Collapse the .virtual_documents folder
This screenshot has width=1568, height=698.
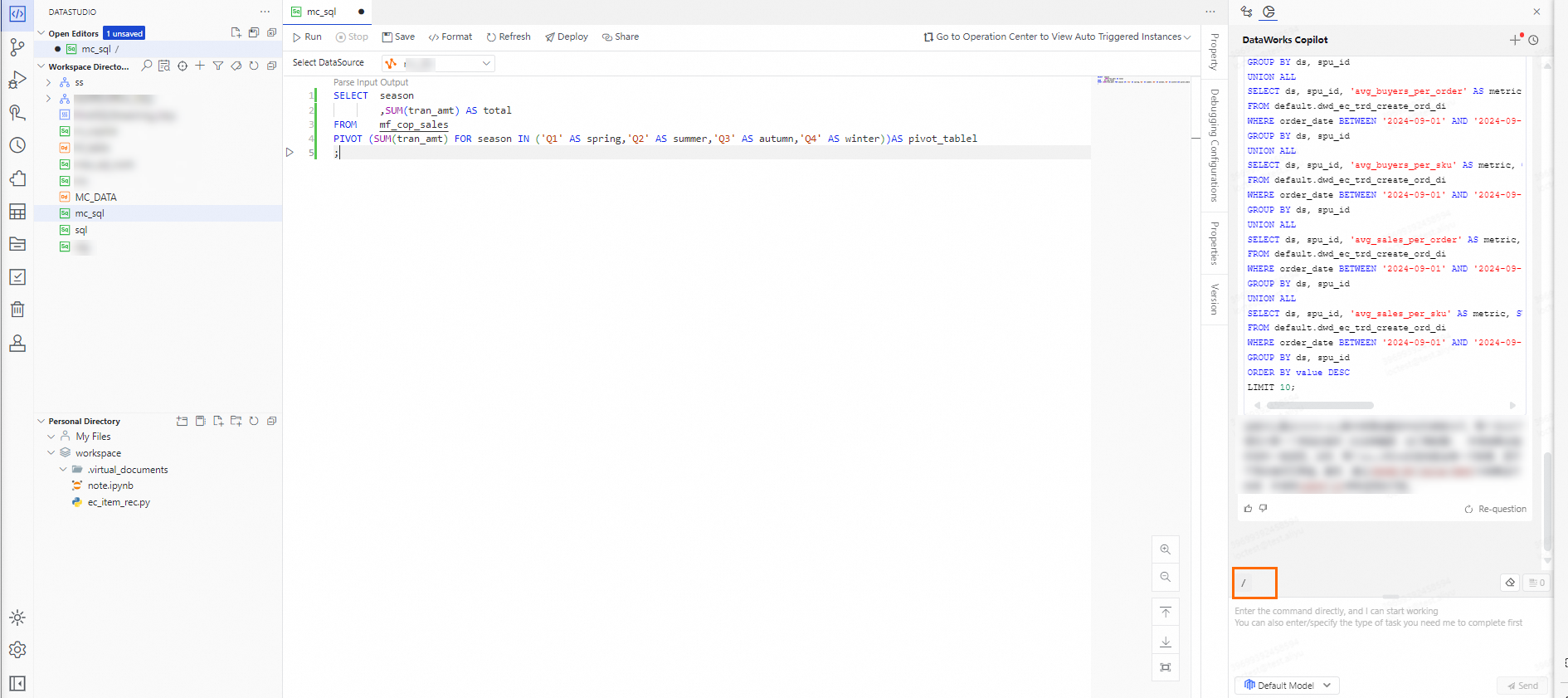[x=63, y=469]
